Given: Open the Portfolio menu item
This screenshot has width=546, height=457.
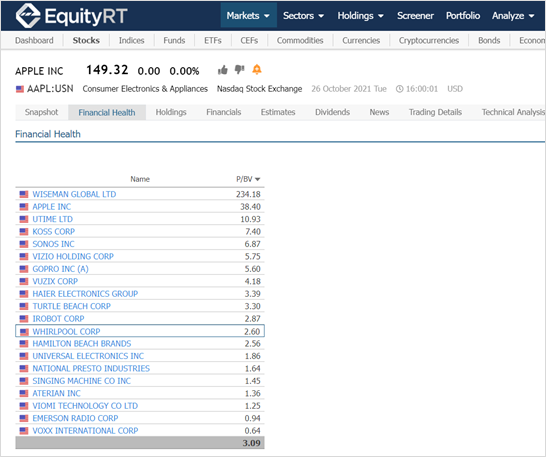Looking at the screenshot, I should click(463, 16).
